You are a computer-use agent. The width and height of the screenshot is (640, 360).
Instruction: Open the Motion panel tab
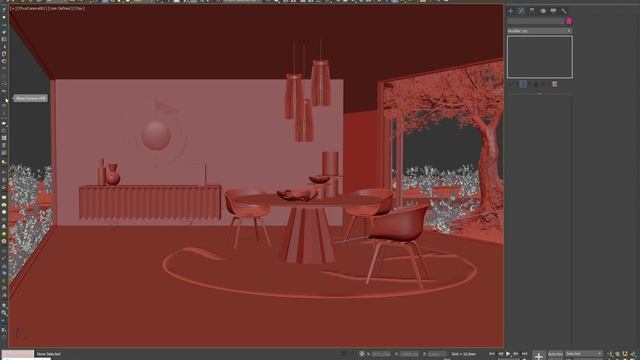coord(543,11)
